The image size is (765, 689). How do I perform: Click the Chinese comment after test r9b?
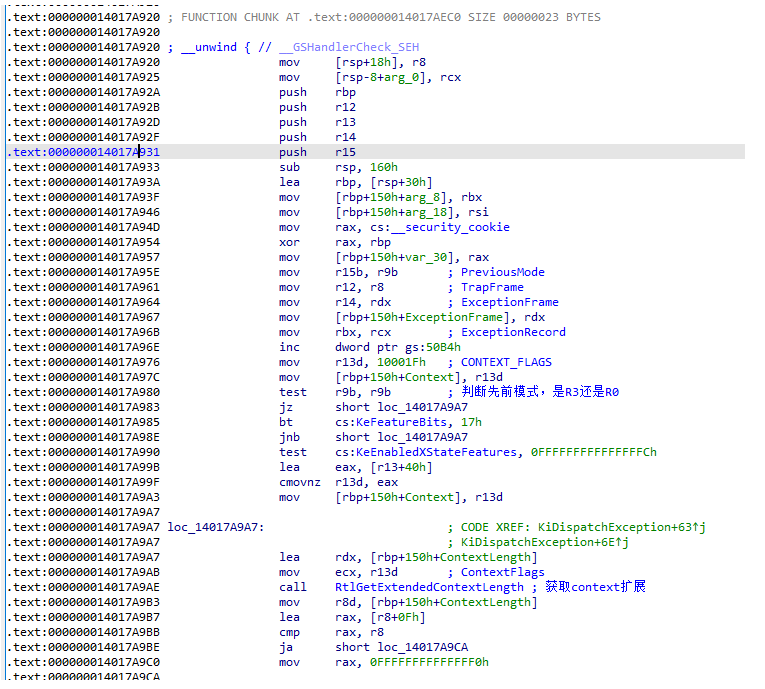(x=540, y=392)
